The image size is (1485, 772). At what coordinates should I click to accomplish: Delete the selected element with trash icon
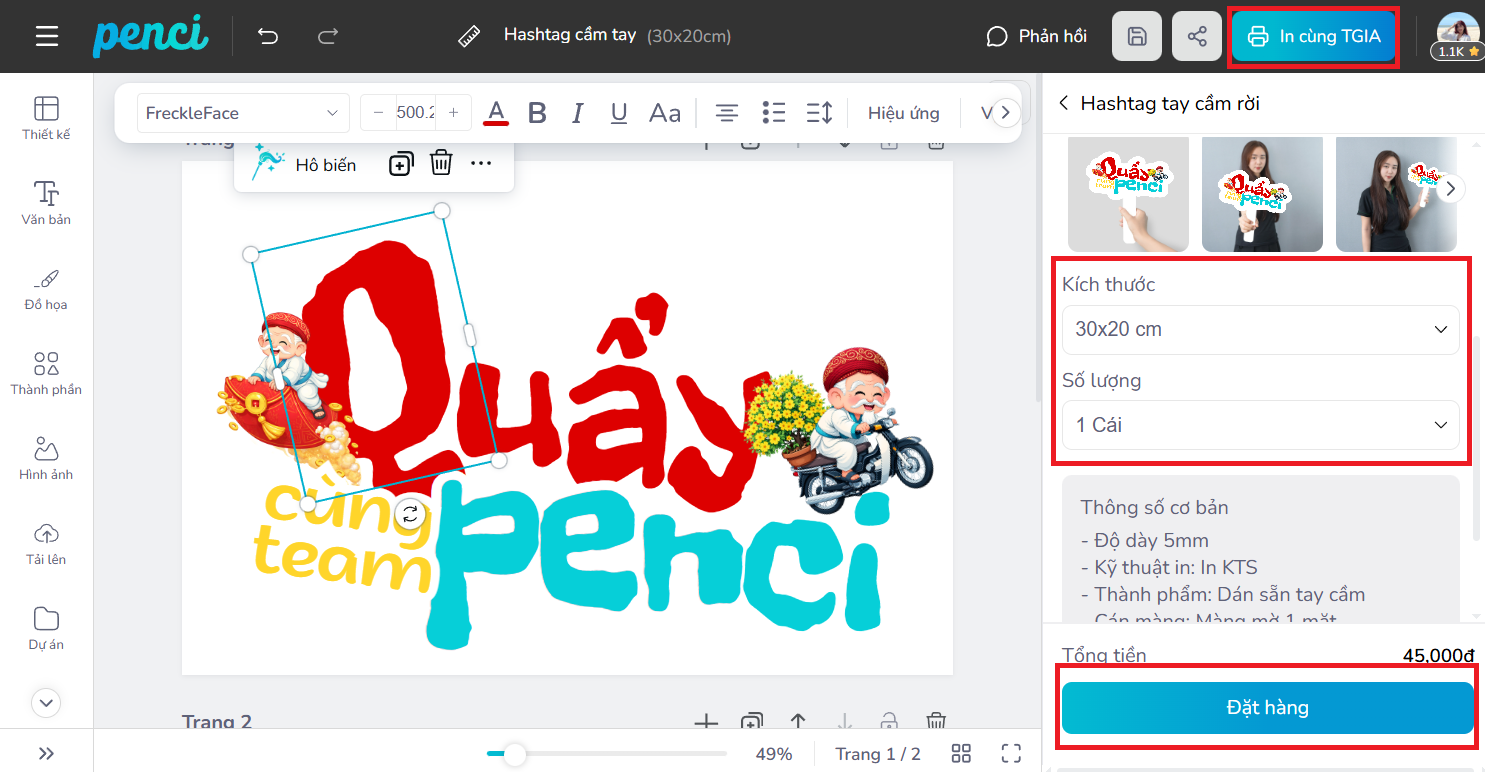(x=441, y=163)
